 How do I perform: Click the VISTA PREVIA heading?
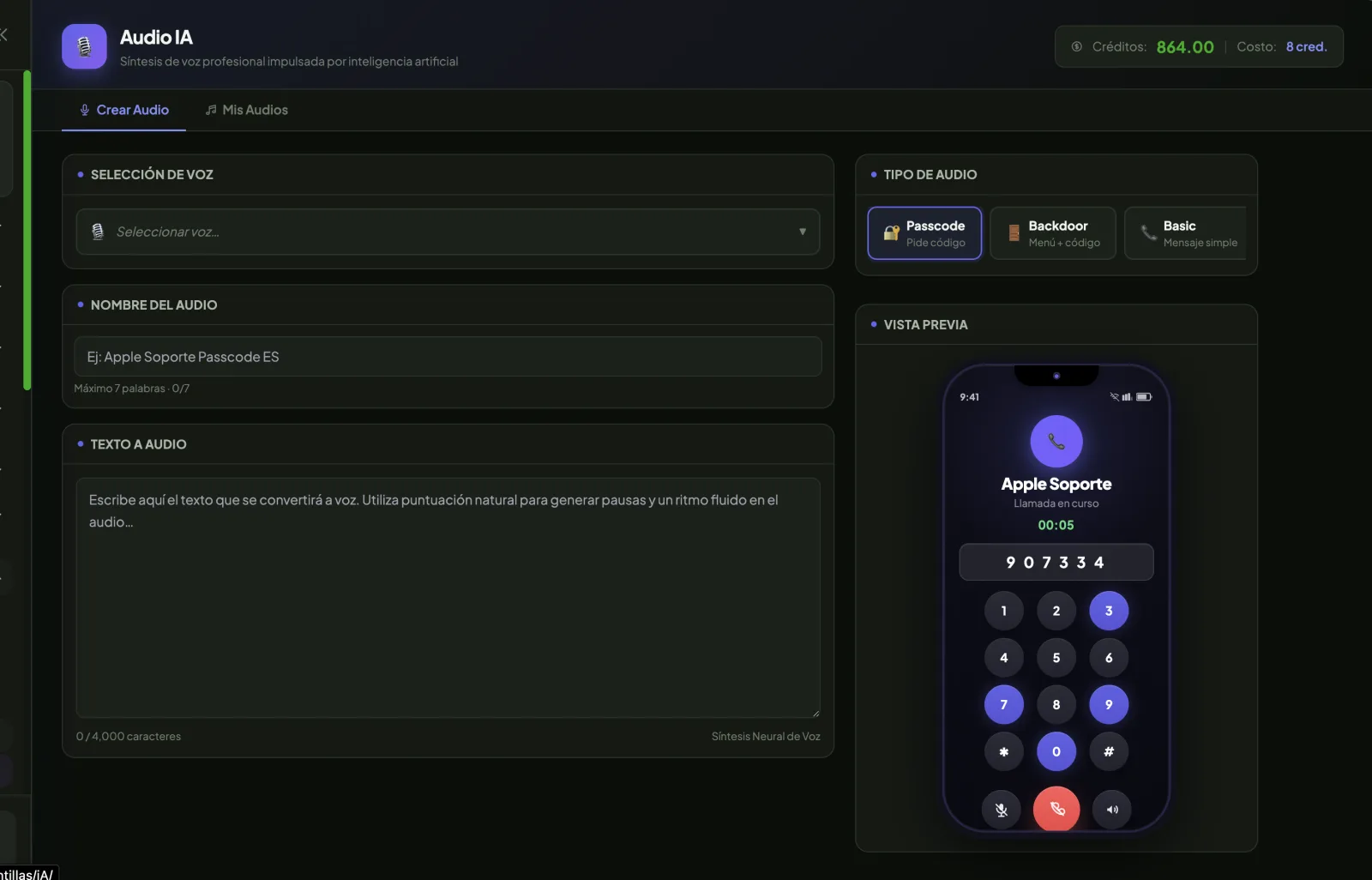[x=926, y=325]
